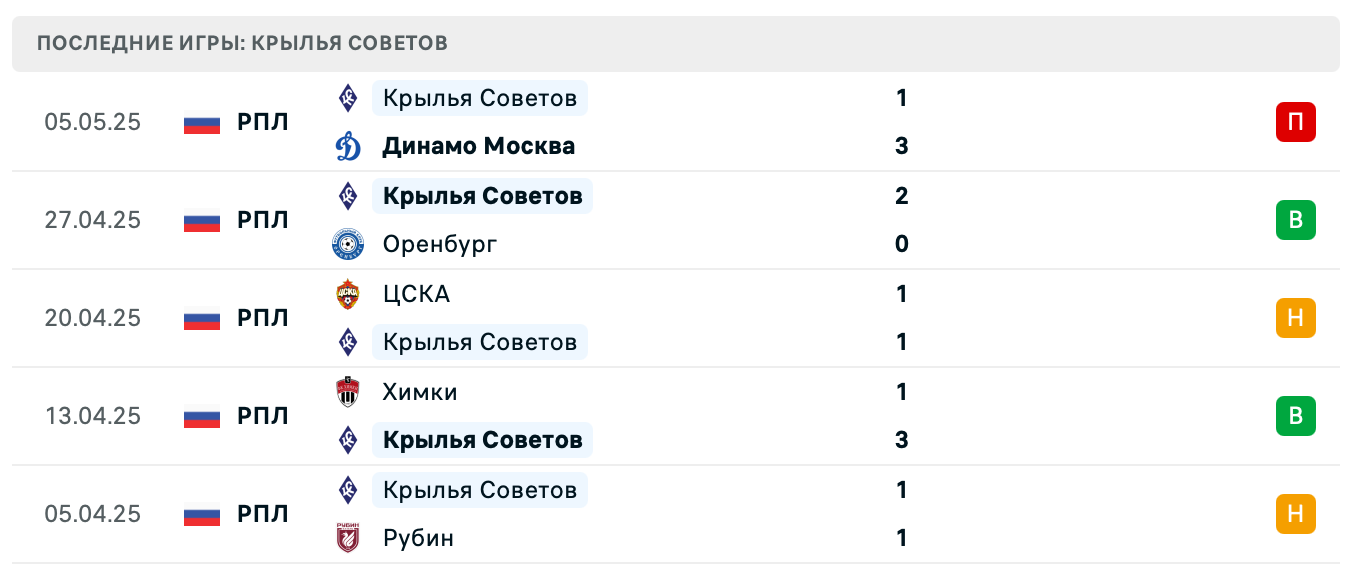Click the Russian flag beside the 20.04.25 game
This screenshot has width=1352, height=578.
[201, 318]
